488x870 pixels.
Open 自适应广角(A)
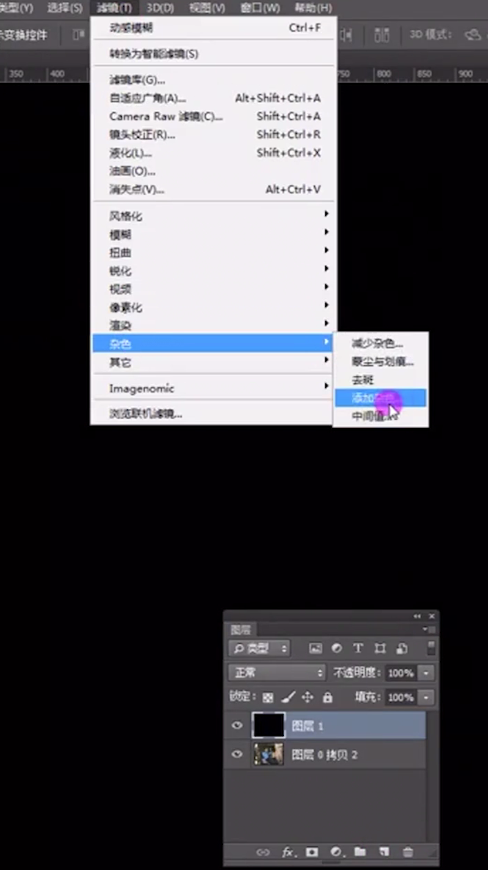coord(214,98)
